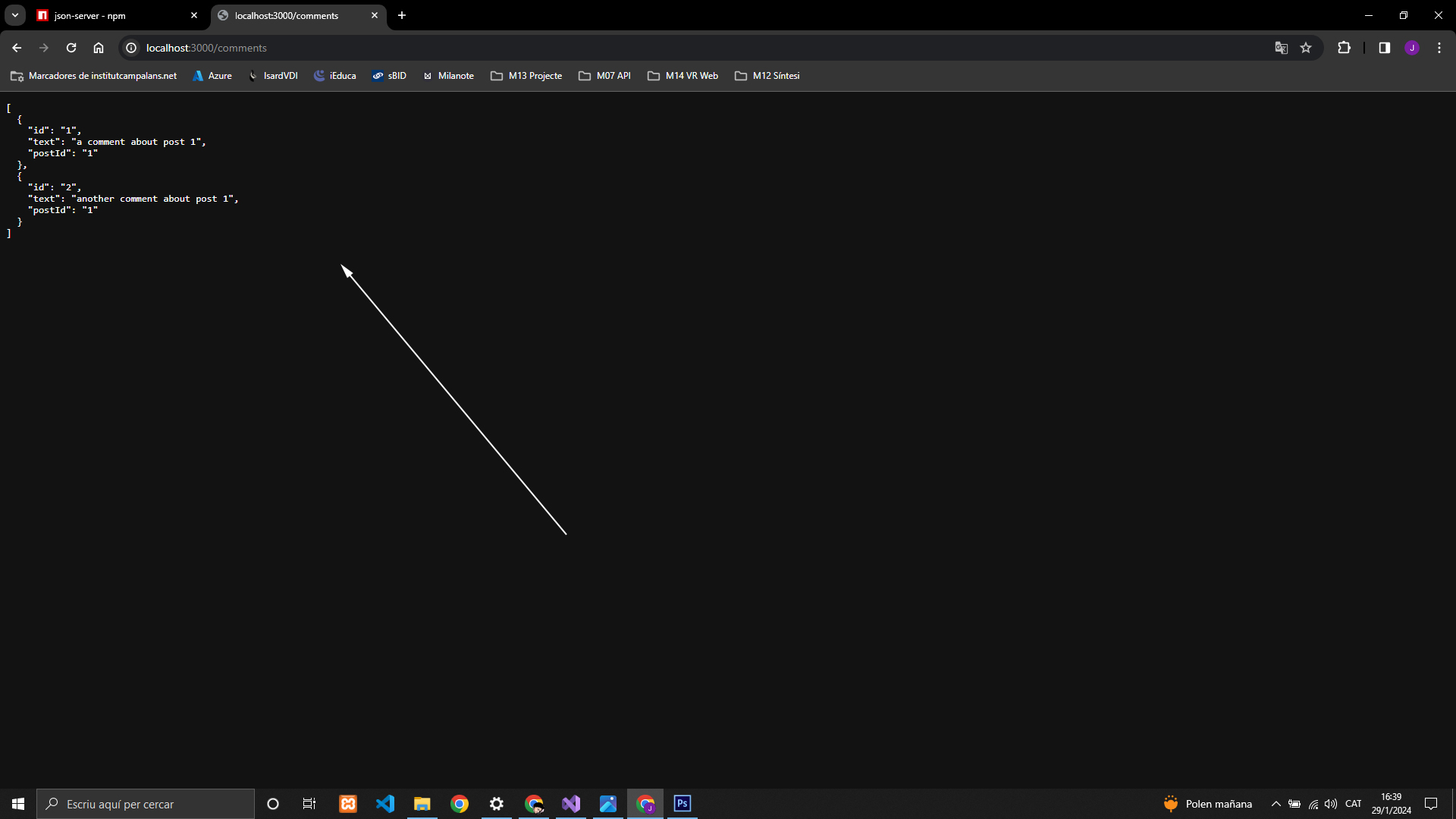Go to the browser home page

(x=99, y=48)
